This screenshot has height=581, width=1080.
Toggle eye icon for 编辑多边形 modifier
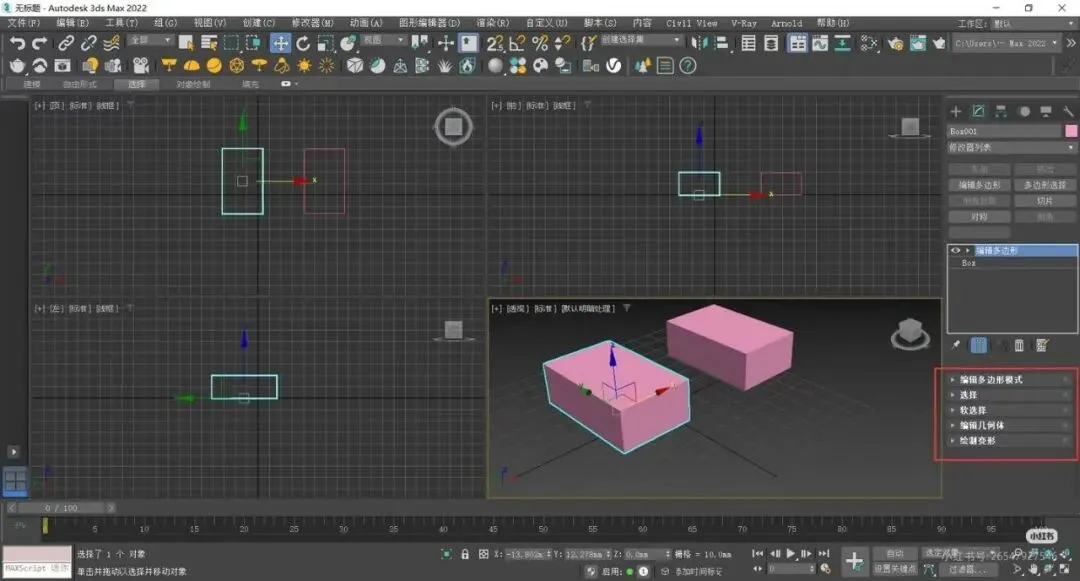955,250
